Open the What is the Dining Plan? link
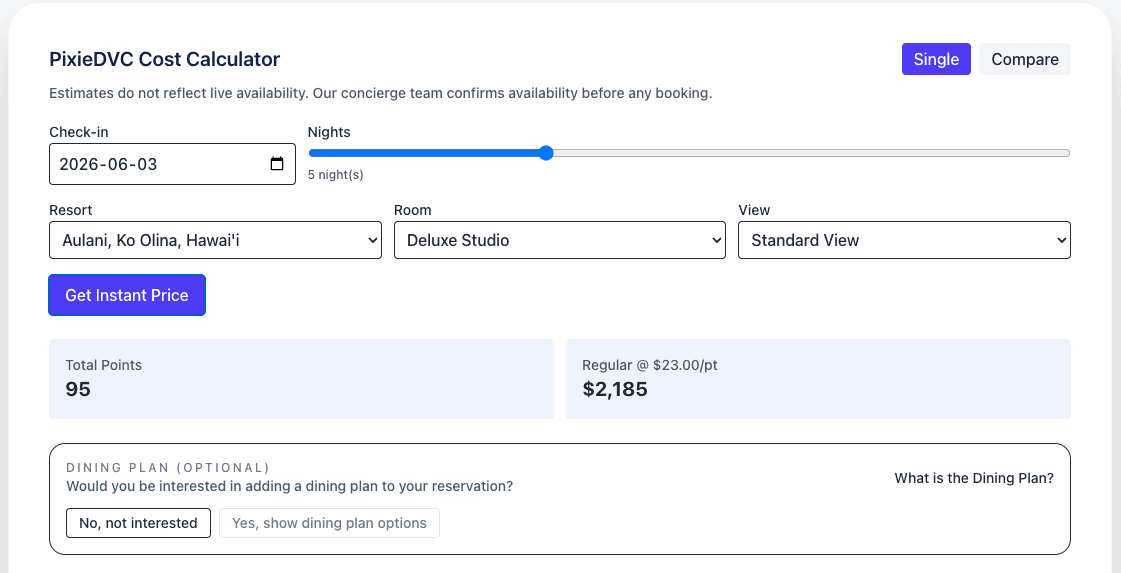Image resolution: width=1121 pixels, height=573 pixels. pos(974,478)
